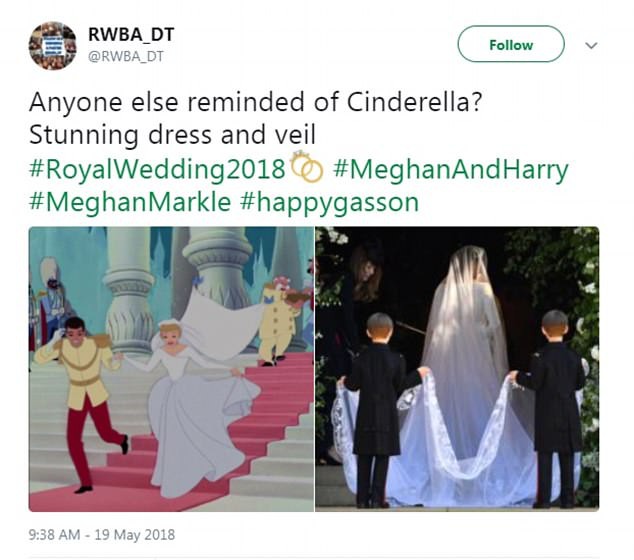Click the RWBA_DT profile avatar
Screen dimensions: 634x560
coord(53,45)
